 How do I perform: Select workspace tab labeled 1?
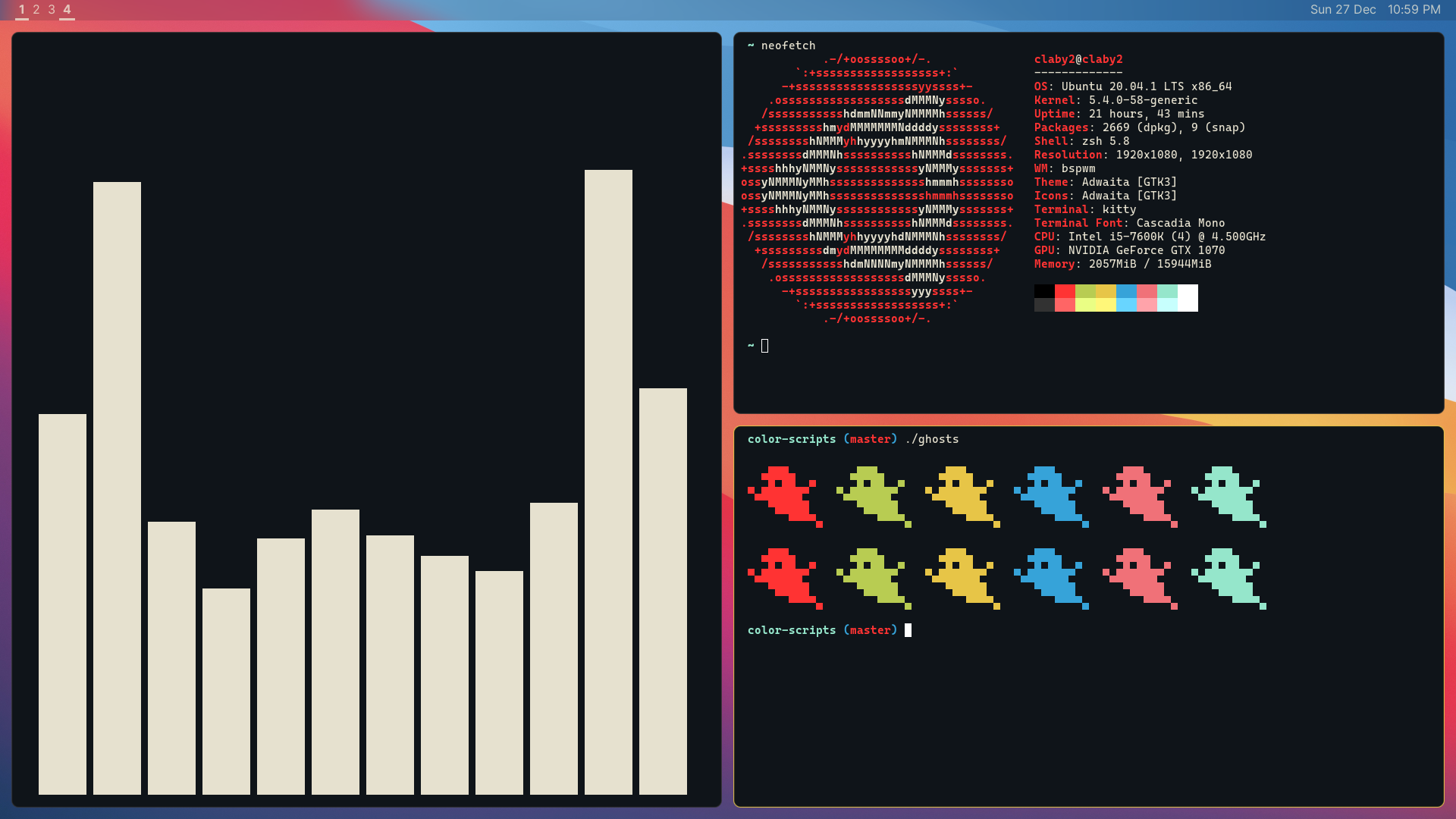pos(21,9)
